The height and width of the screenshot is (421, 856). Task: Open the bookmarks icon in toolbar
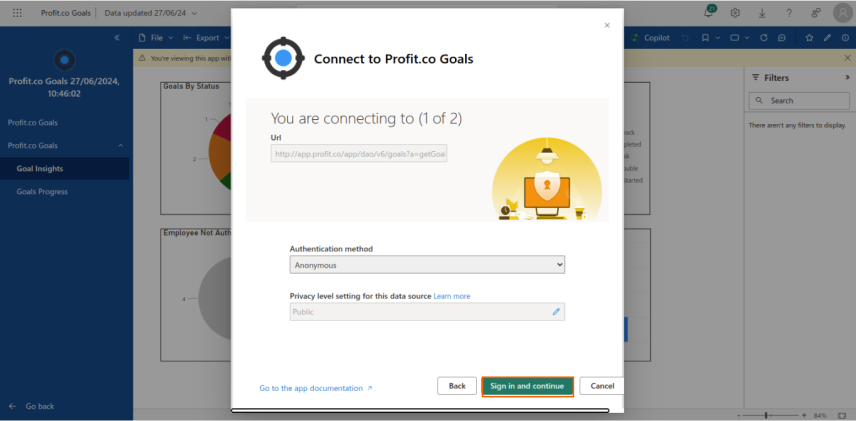[x=705, y=38]
